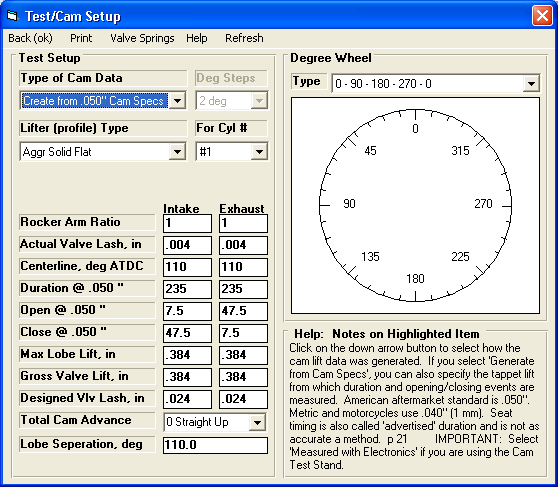Click the degree wheel preview graphic

coord(415,205)
